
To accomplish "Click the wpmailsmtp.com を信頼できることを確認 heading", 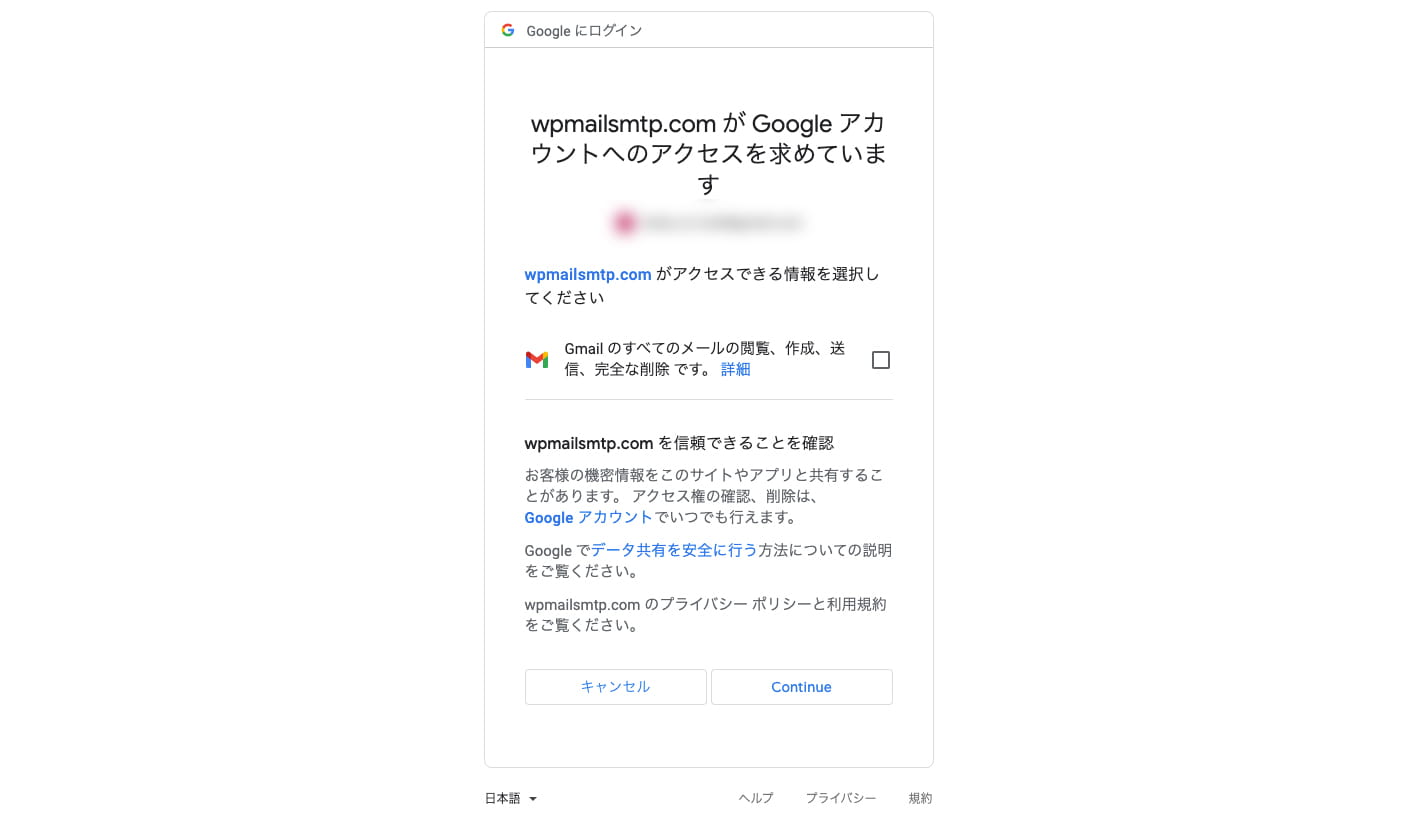I will click(x=679, y=443).
